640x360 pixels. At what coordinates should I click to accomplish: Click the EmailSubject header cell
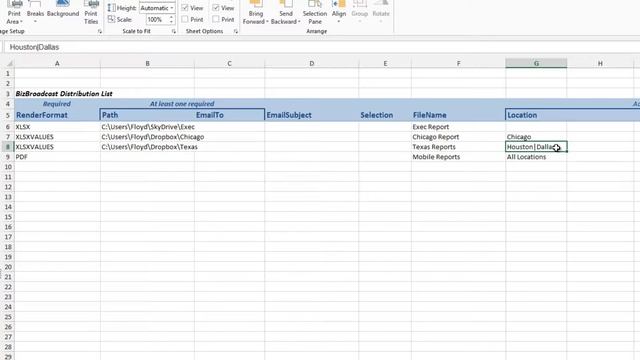[x=311, y=115]
